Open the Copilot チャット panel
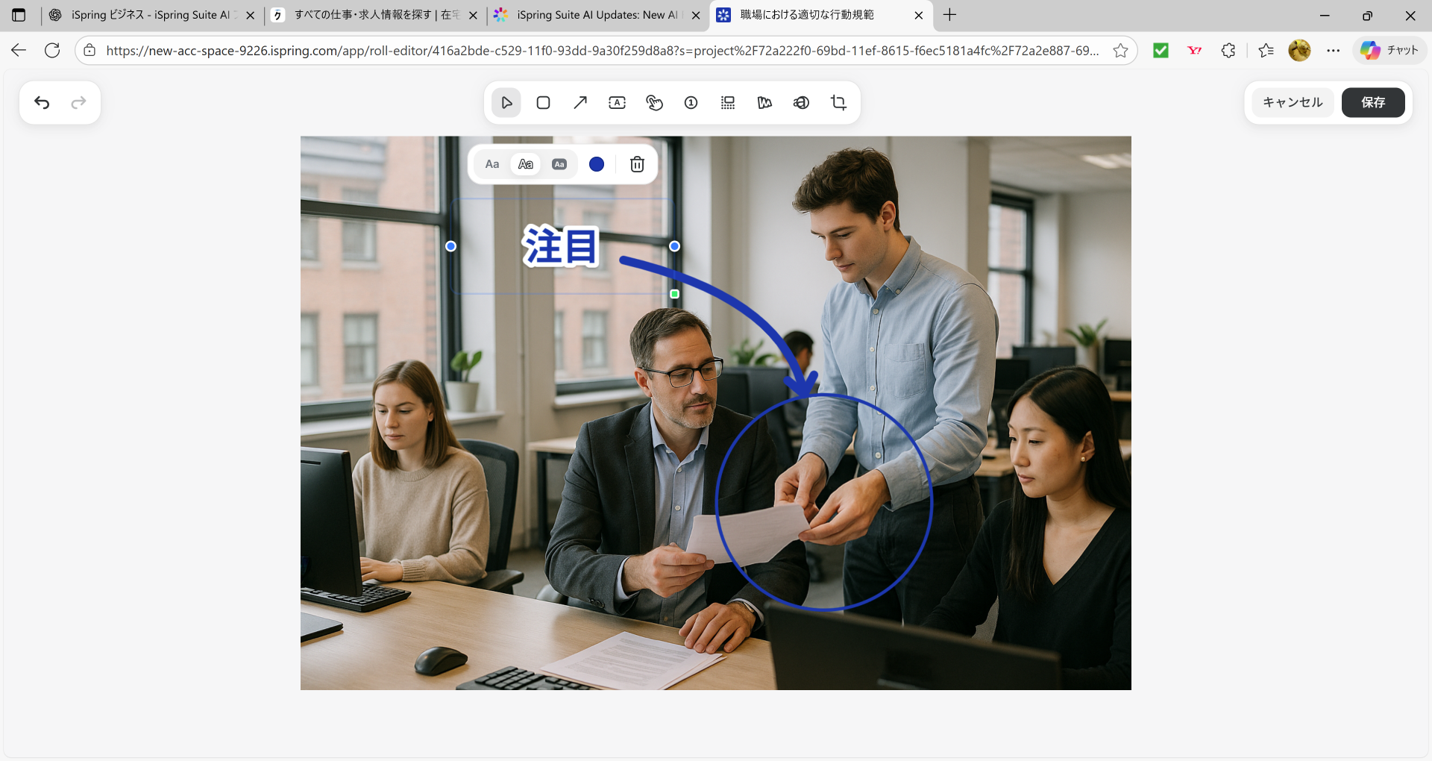 [1389, 49]
